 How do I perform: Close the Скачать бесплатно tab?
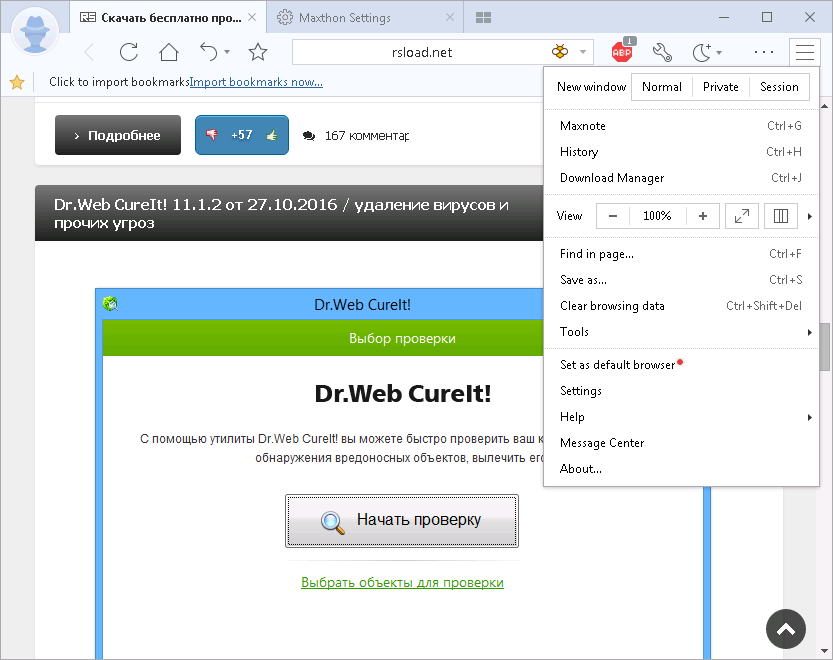pos(252,18)
